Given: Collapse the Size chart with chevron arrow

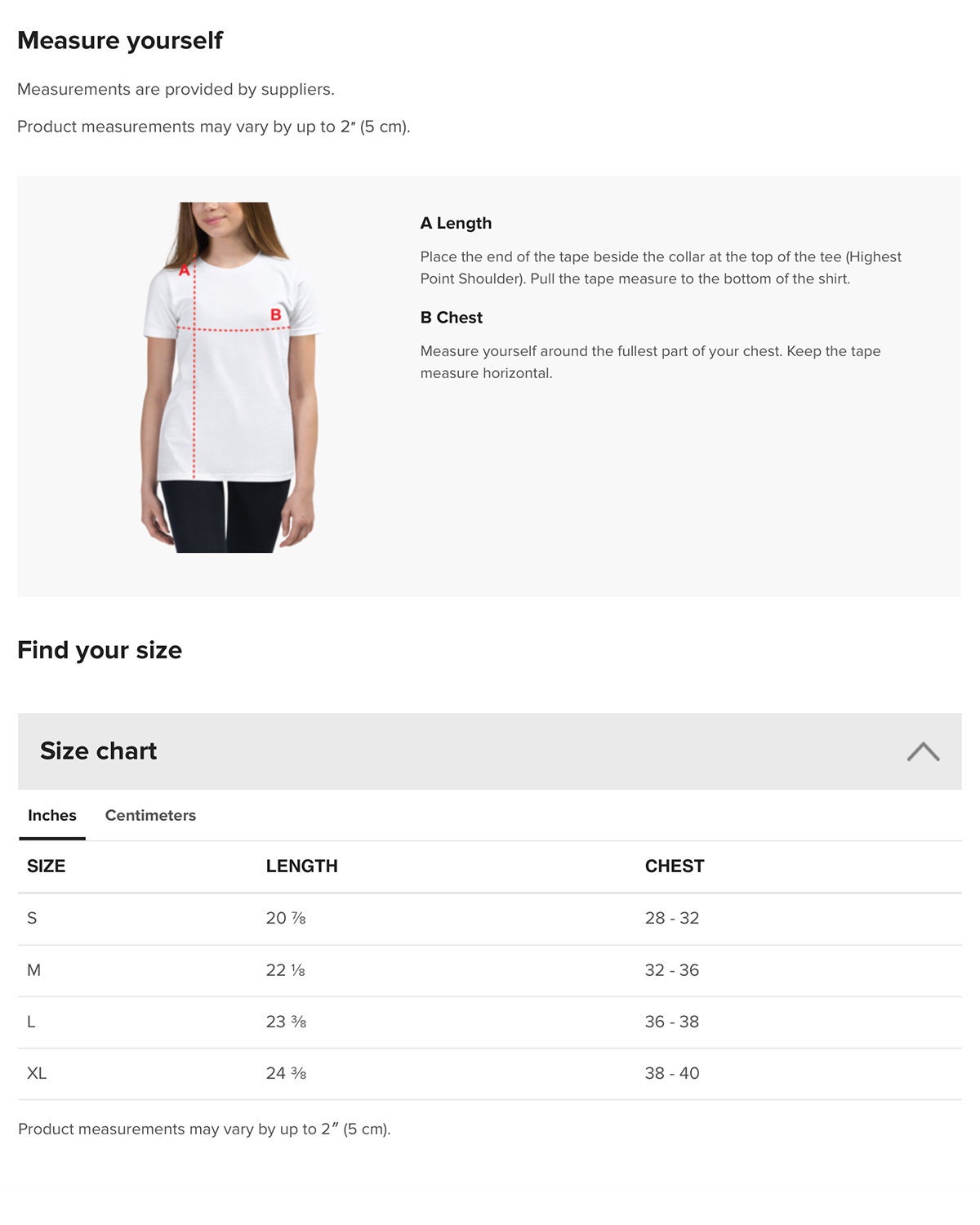Looking at the screenshot, I should [x=923, y=751].
